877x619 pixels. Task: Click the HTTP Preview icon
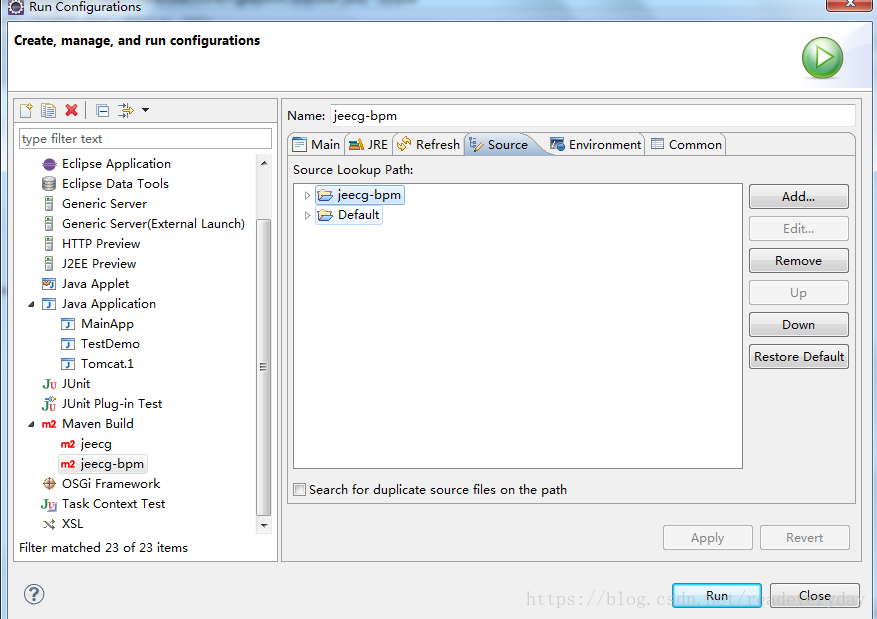(49, 244)
